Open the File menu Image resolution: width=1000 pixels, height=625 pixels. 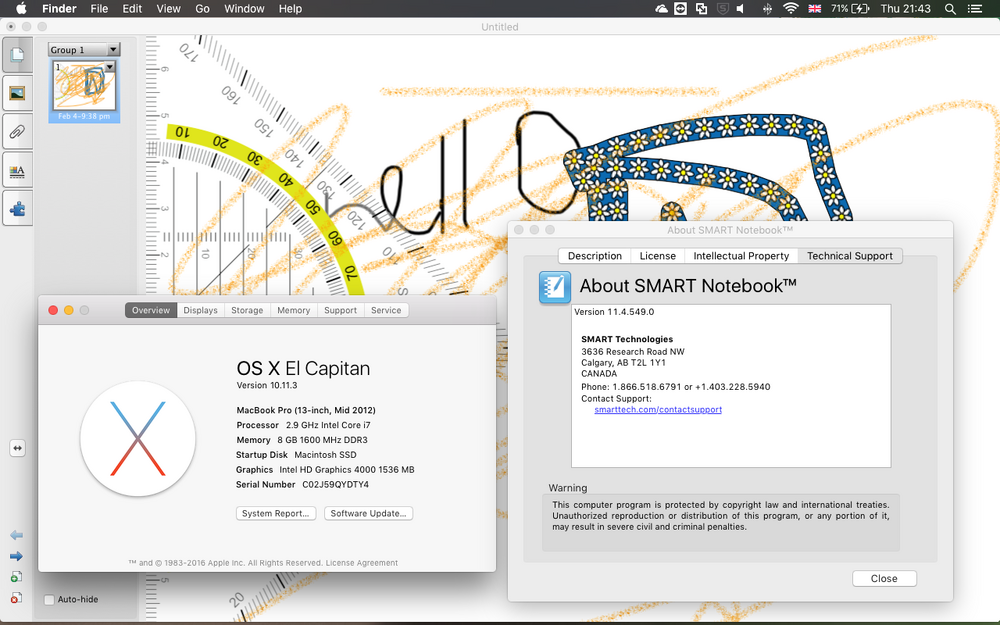(99, 8)
